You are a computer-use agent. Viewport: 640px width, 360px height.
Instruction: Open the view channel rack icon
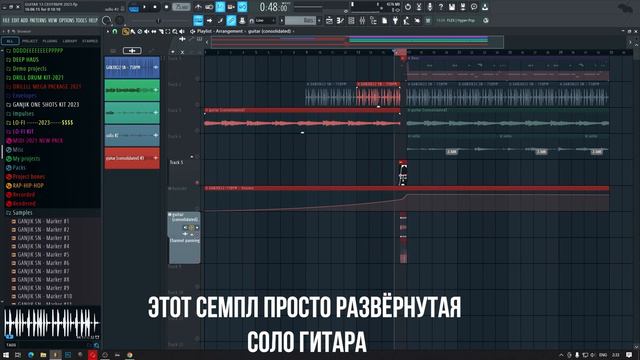click(x=351, y=20)
